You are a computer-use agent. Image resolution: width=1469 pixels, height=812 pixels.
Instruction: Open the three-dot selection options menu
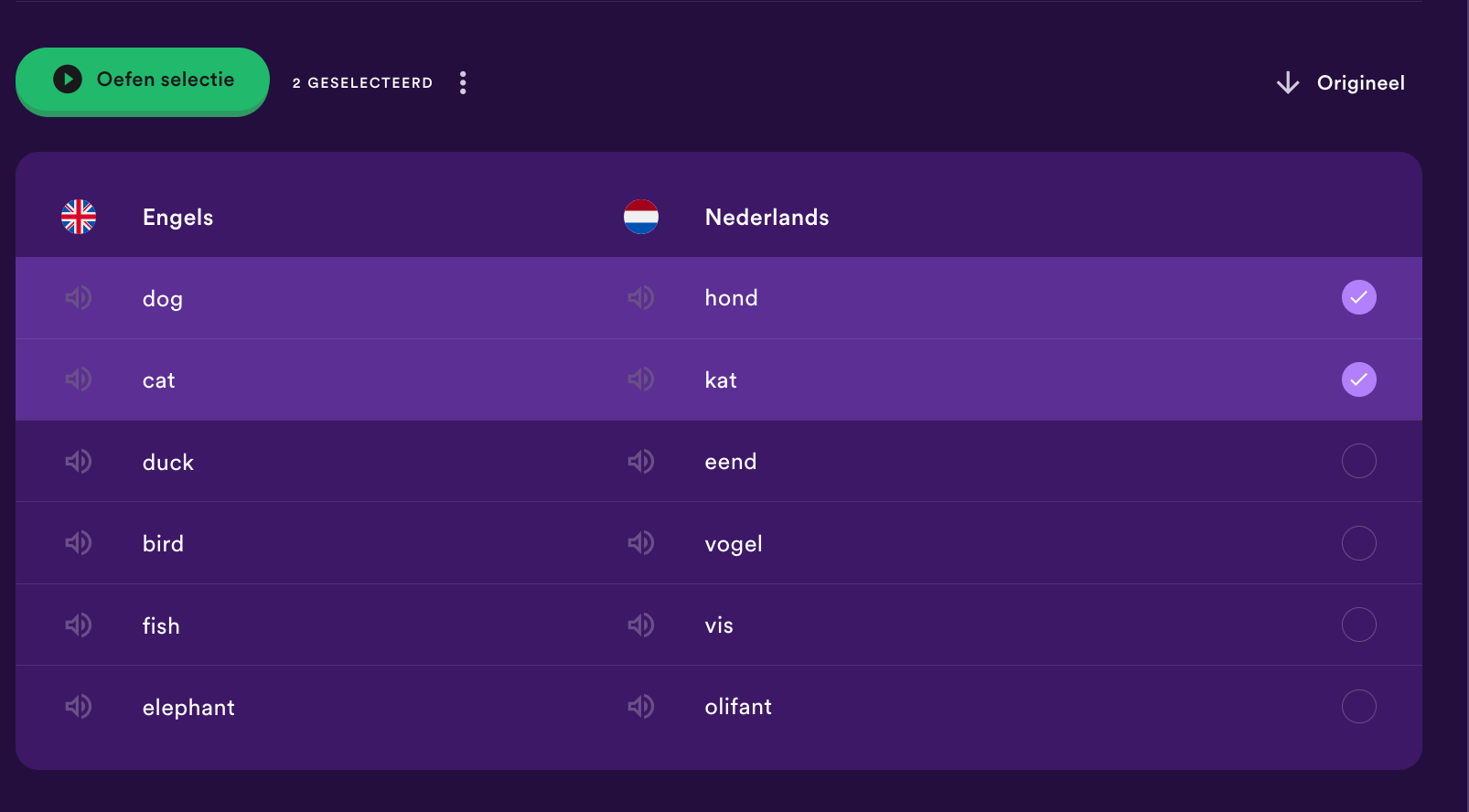click(463, 82)
